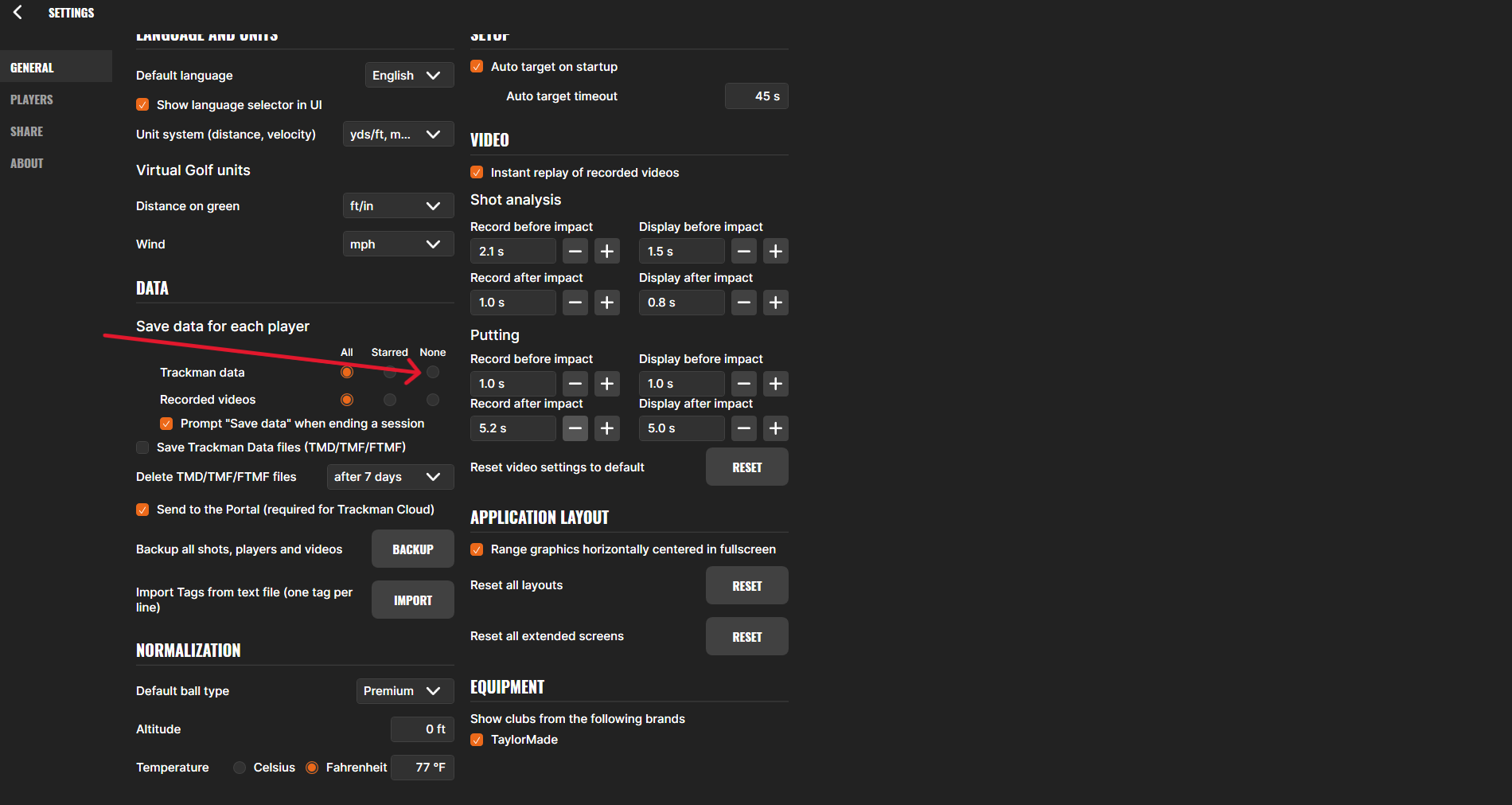Click Reset for video settings to default
Image resolution: width=1512 pixels, height=805 pixels.
pyautogui.click(x=747, y=467)
